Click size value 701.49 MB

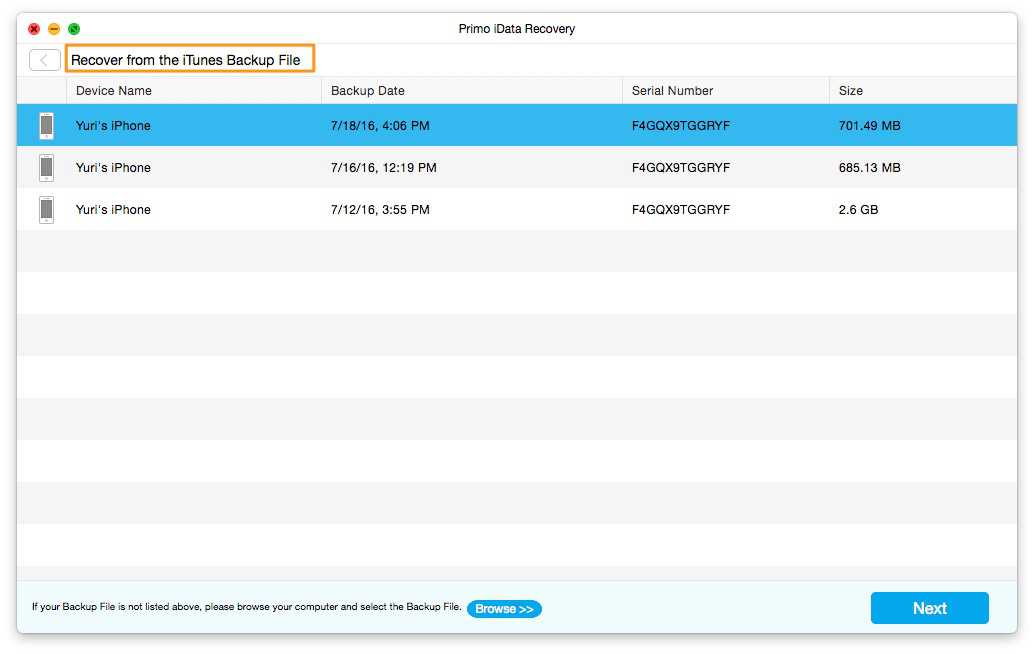tap(869, 125)
